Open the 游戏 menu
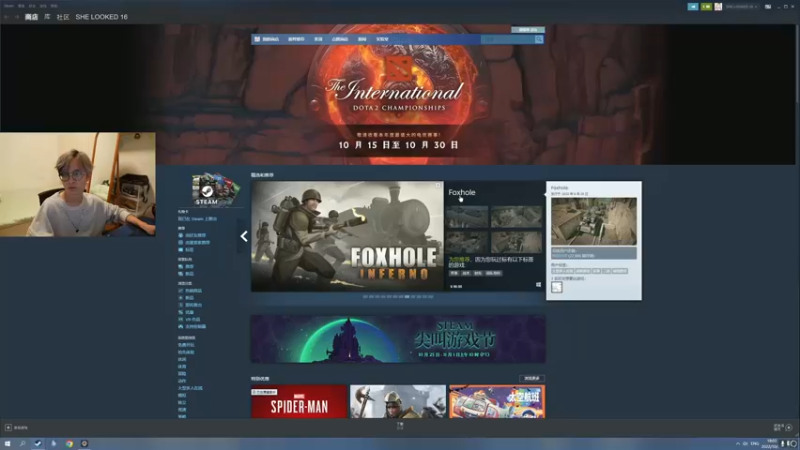 pos(43,6)
